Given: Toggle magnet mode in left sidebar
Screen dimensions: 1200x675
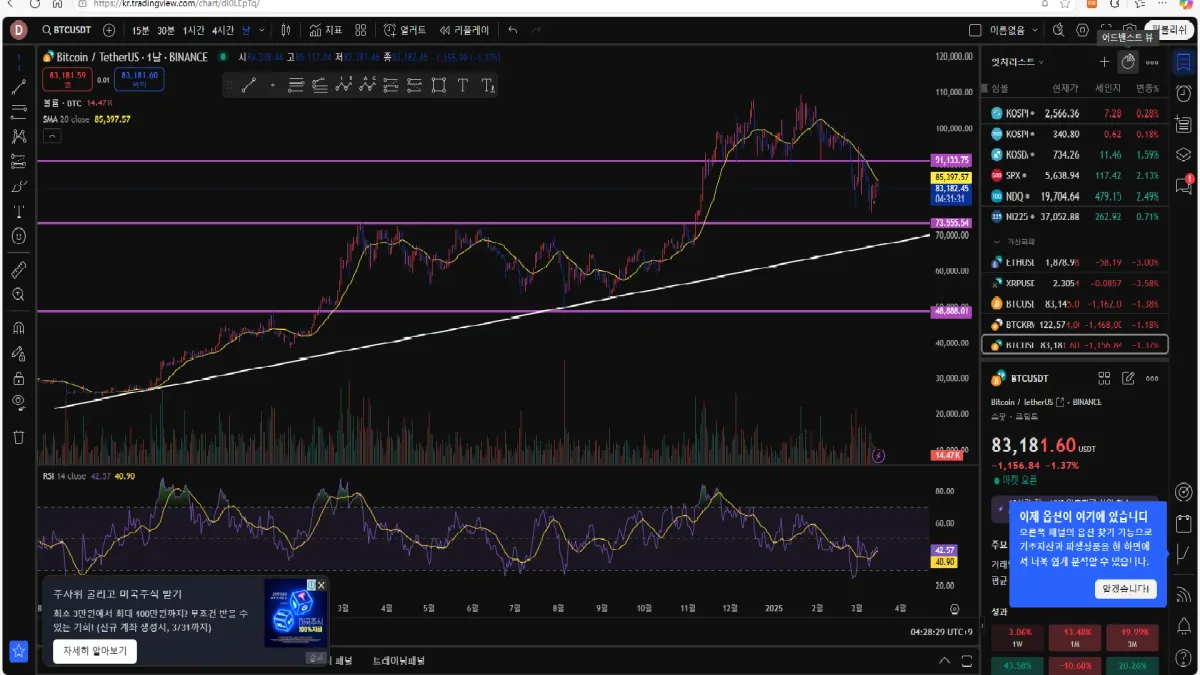Looking at the screenshot, I should tap(18, 328).
